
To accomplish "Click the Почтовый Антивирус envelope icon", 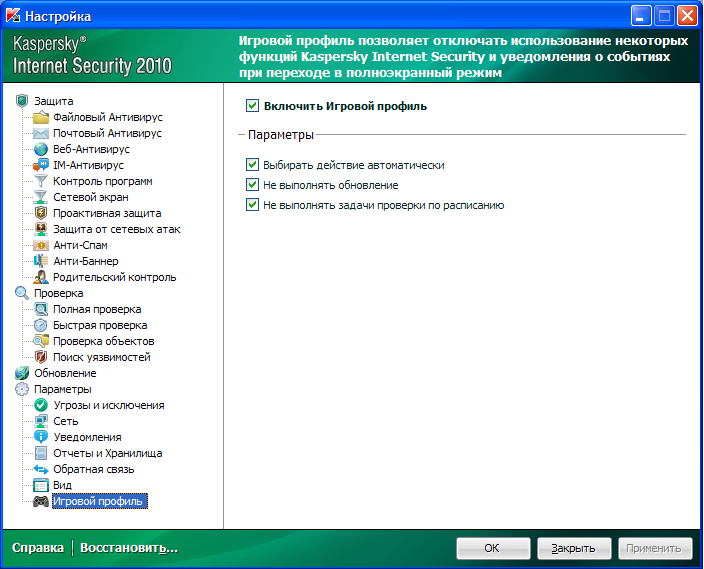I will pyautogui.click(x=41, y=133).
